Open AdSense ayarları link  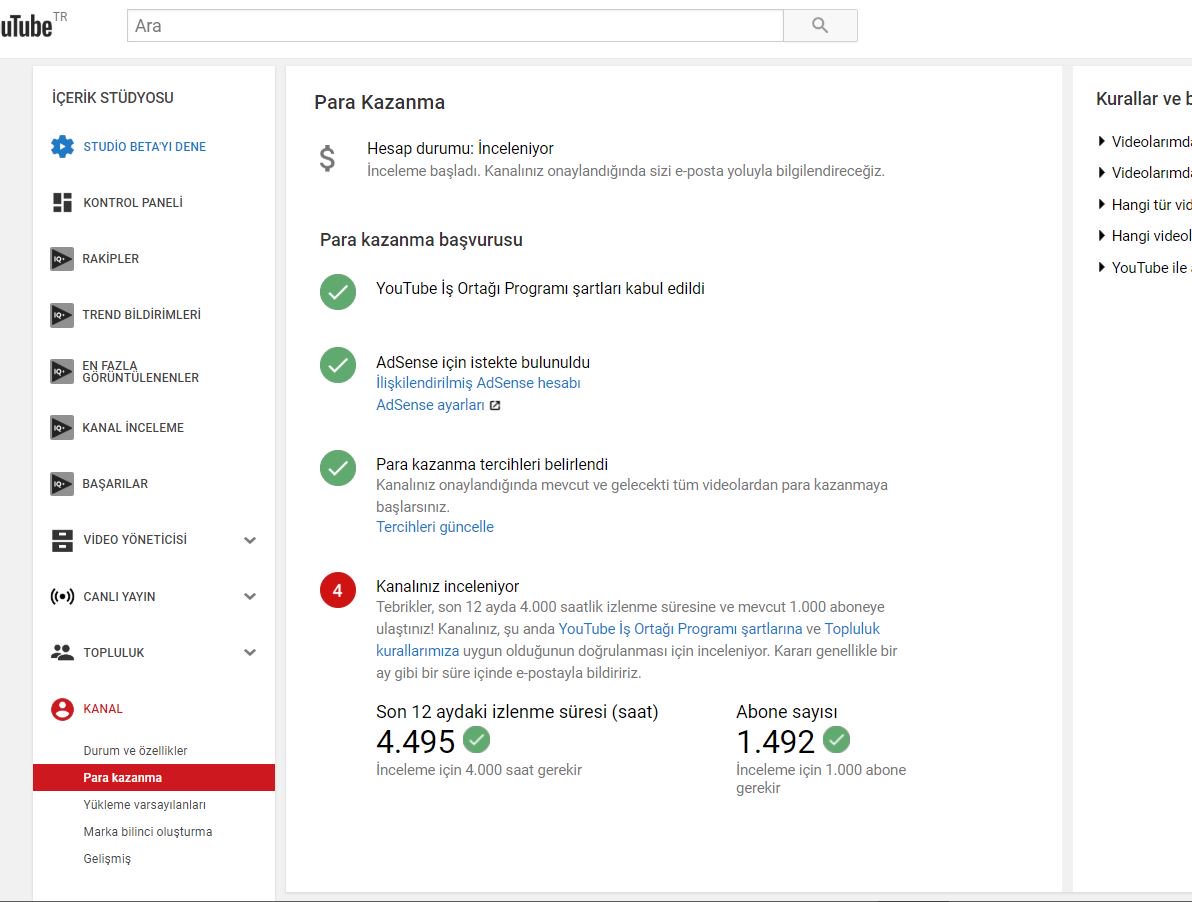click(x=430, y=405)
